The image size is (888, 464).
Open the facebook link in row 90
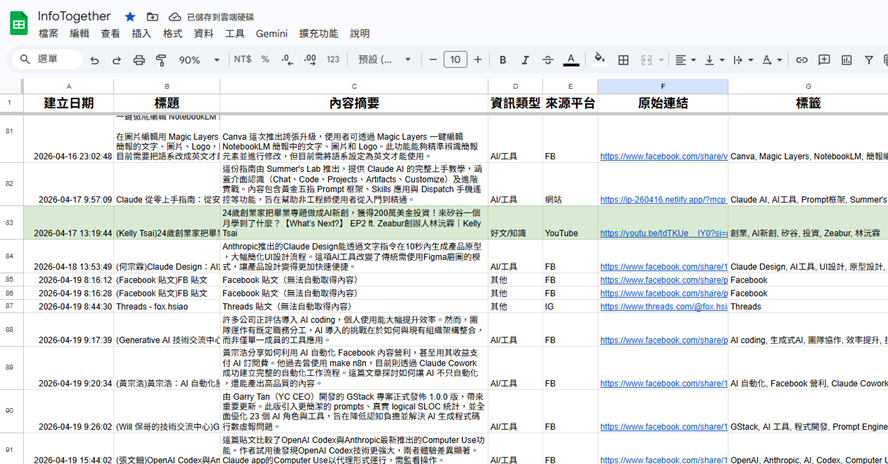[x=663, y=427]
